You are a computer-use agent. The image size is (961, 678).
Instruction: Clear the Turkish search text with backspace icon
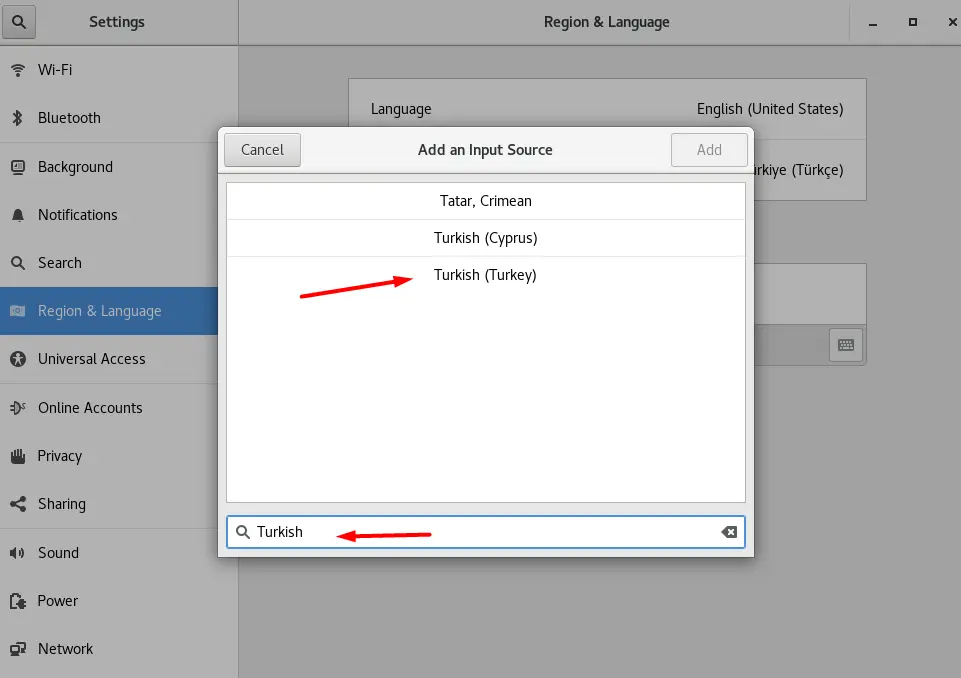(x=729, y=532)
